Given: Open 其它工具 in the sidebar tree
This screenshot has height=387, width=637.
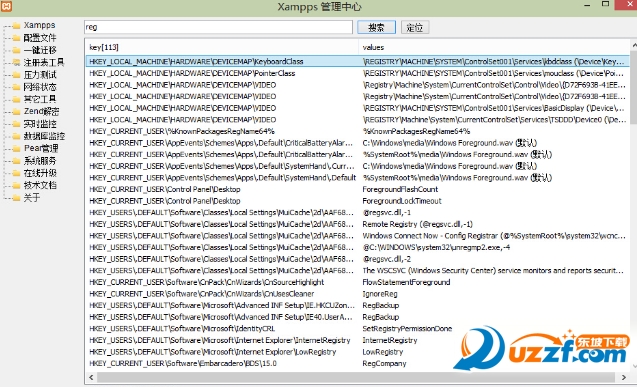Looking at the screenshot, I should (40, 99).
